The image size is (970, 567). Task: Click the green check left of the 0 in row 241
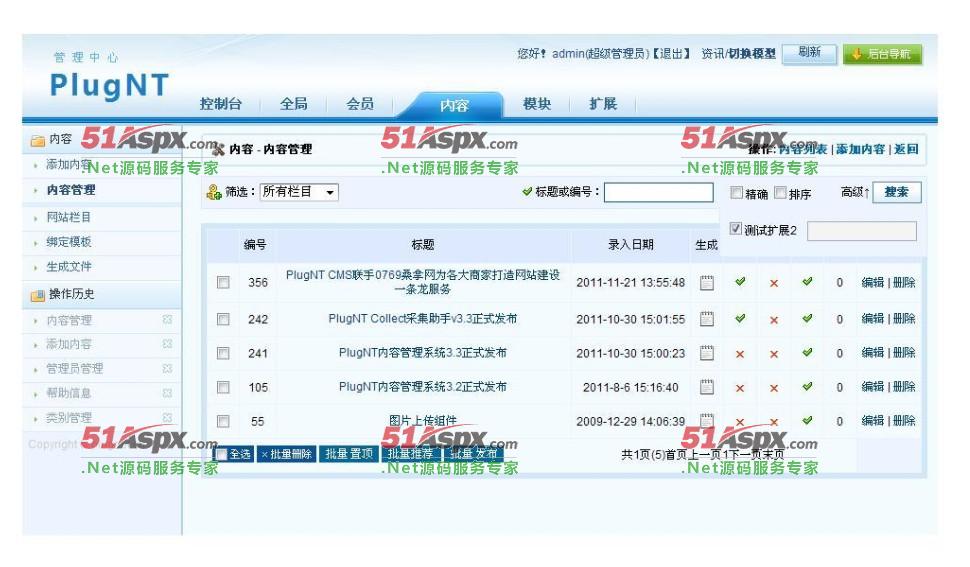pyautogui.click(x=807, y=352)
